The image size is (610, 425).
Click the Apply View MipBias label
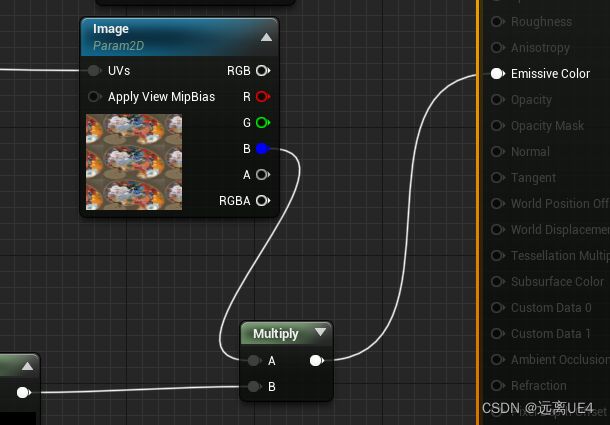coord(161,97)
